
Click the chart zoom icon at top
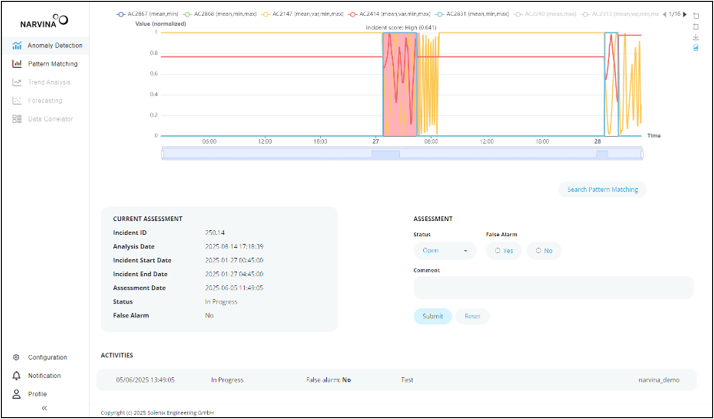click(x=695, y=15)
